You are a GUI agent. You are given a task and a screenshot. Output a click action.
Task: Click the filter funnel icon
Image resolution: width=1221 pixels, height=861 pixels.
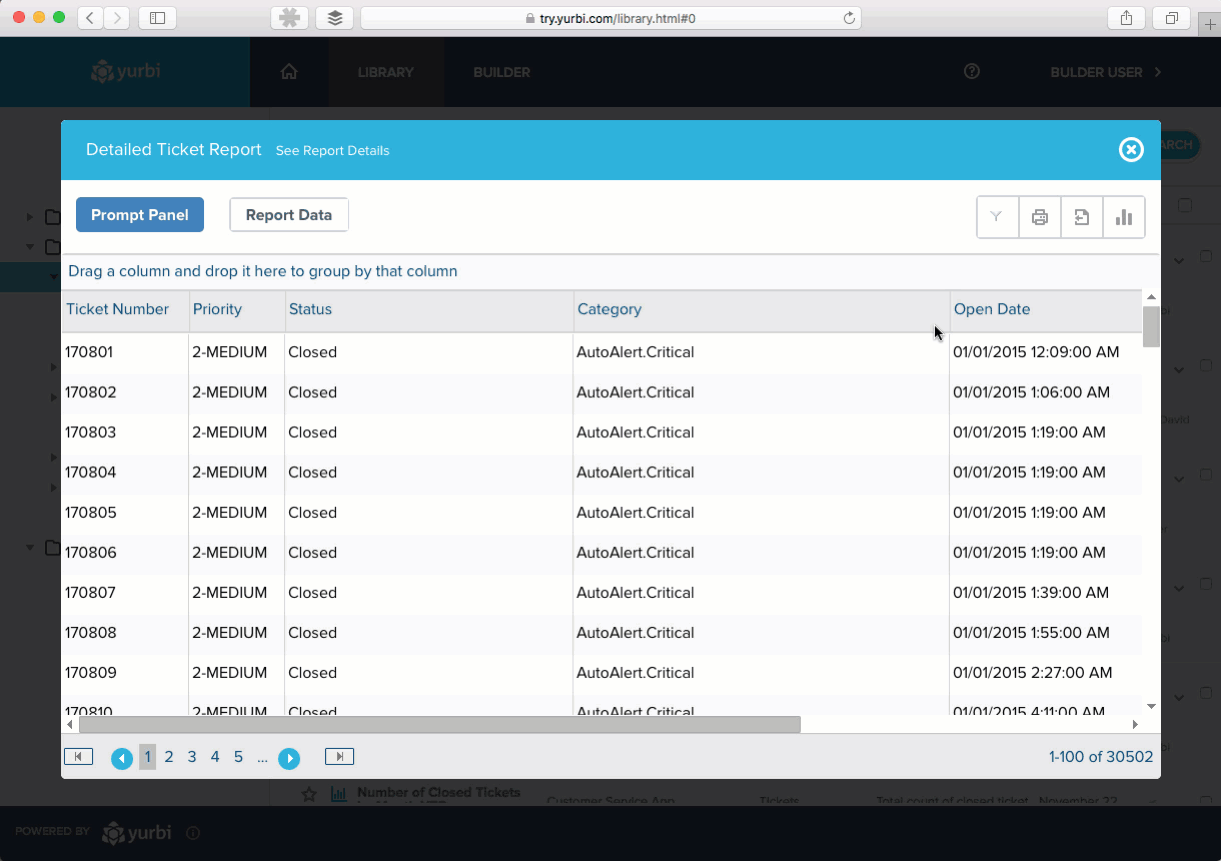point(997,217)
